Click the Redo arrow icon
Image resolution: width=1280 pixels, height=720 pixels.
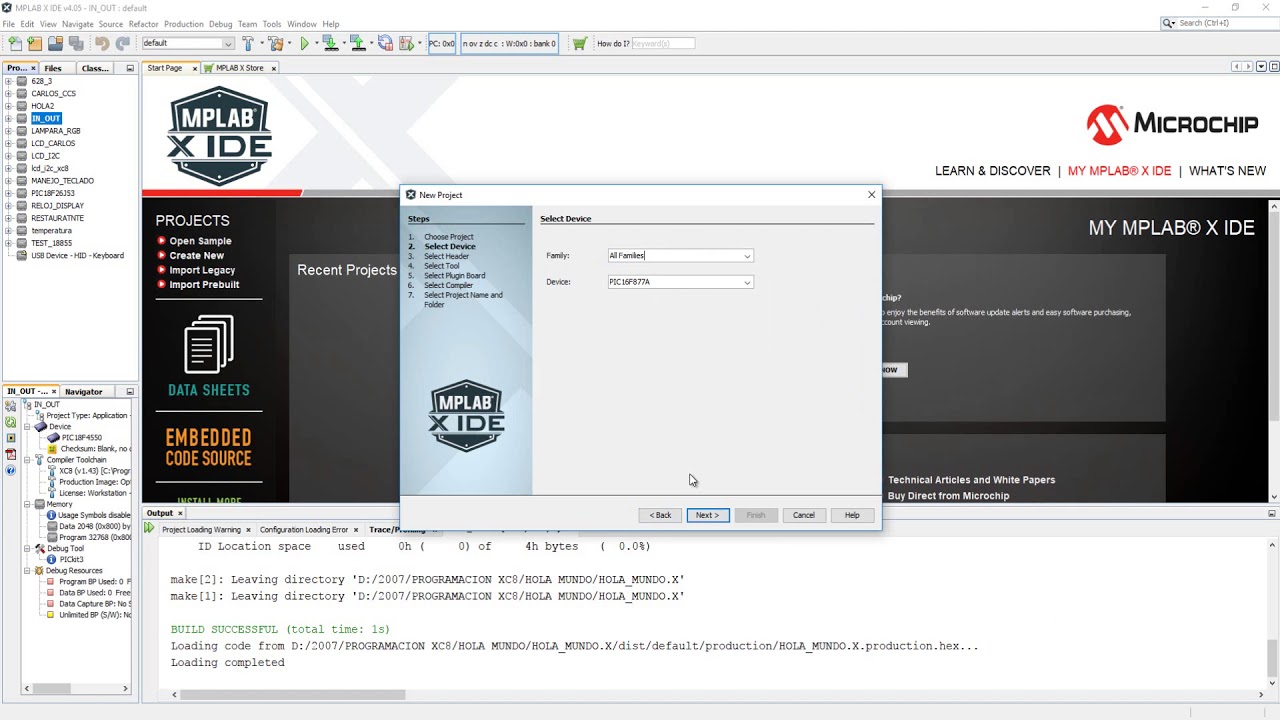click(123, 43)
